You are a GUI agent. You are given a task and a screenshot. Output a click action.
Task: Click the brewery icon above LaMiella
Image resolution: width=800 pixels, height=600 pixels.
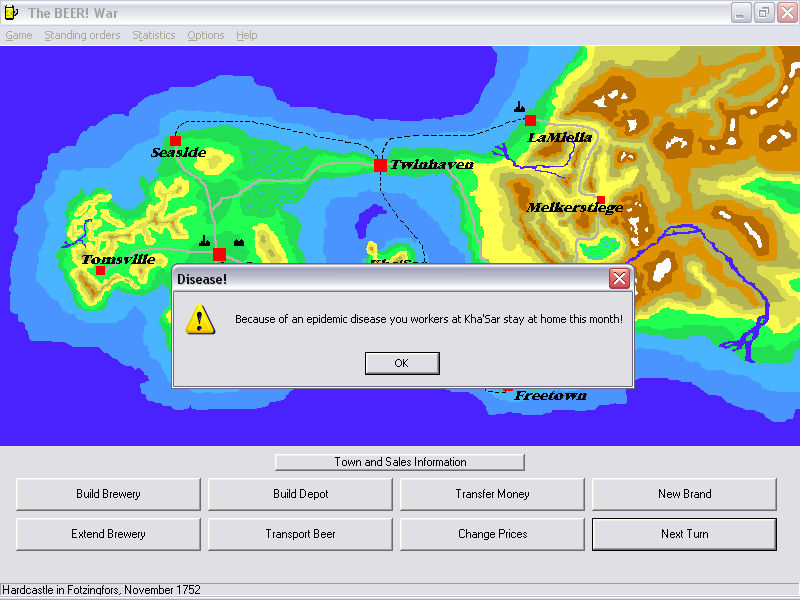point(519,106)
